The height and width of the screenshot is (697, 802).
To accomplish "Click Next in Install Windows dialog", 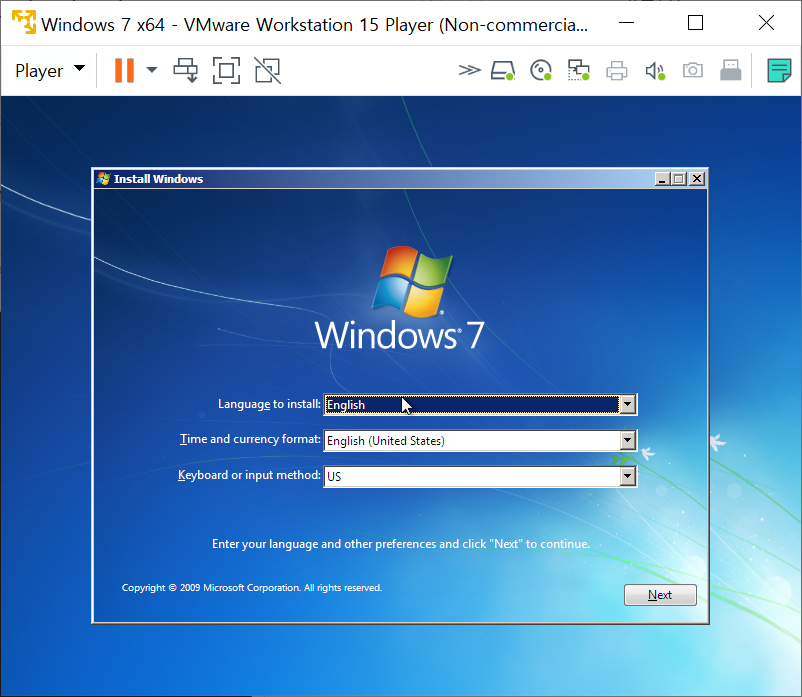I will point(660,595).
